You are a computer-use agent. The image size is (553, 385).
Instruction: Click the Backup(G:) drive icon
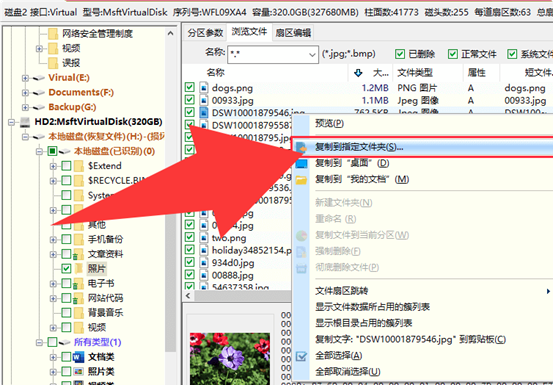pyautogui.click(x=39, y=107)
